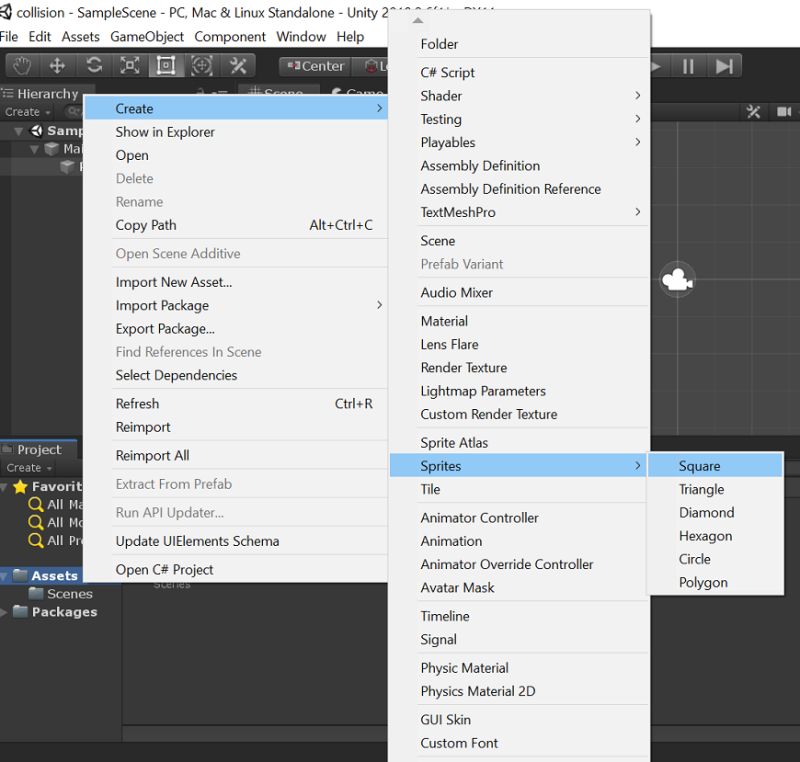The width and height of the screenshot is (800, 762).
Task: Select the combined Transform tool
Action: click(202, 66)
